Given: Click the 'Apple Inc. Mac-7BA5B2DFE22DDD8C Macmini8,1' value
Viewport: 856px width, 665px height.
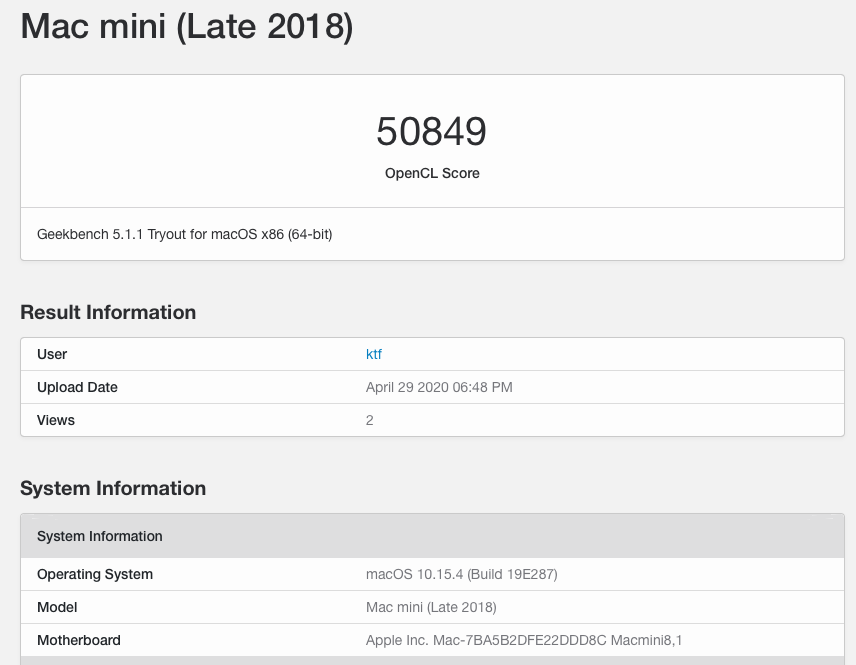Looking at the screenshot, I should [524, 640].
